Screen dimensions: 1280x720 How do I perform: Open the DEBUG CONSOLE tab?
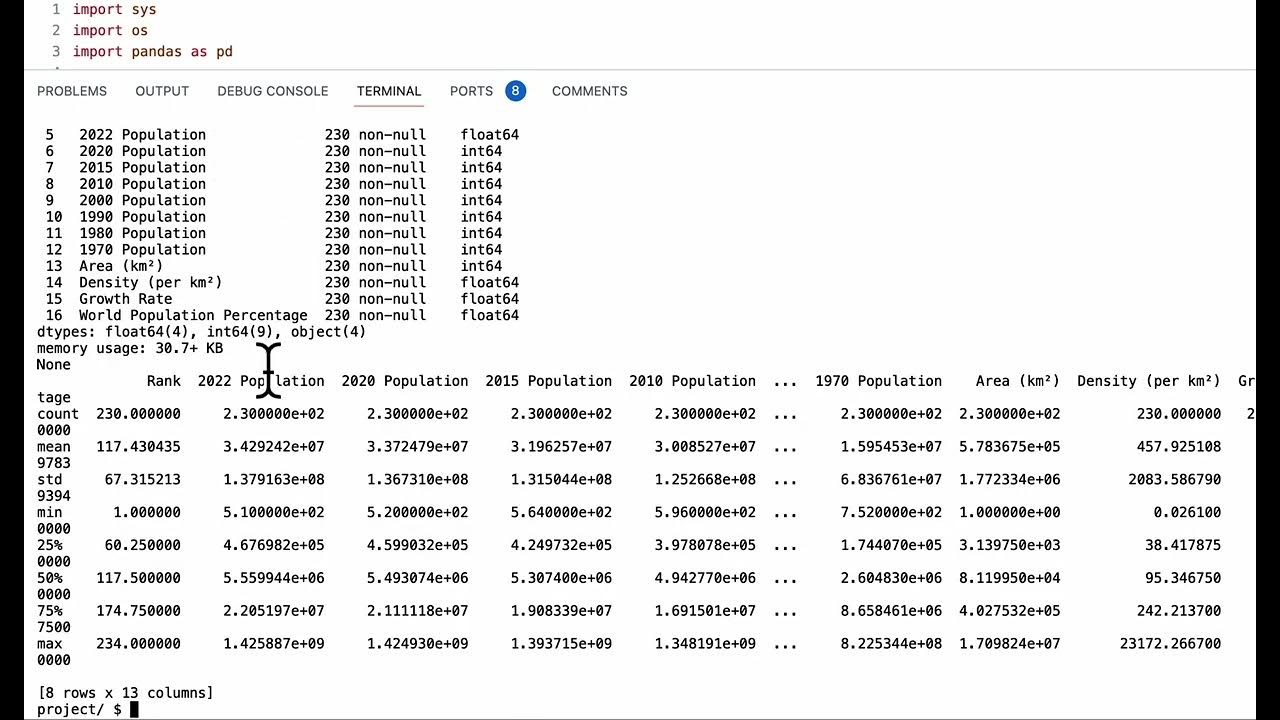coord(272,91)
